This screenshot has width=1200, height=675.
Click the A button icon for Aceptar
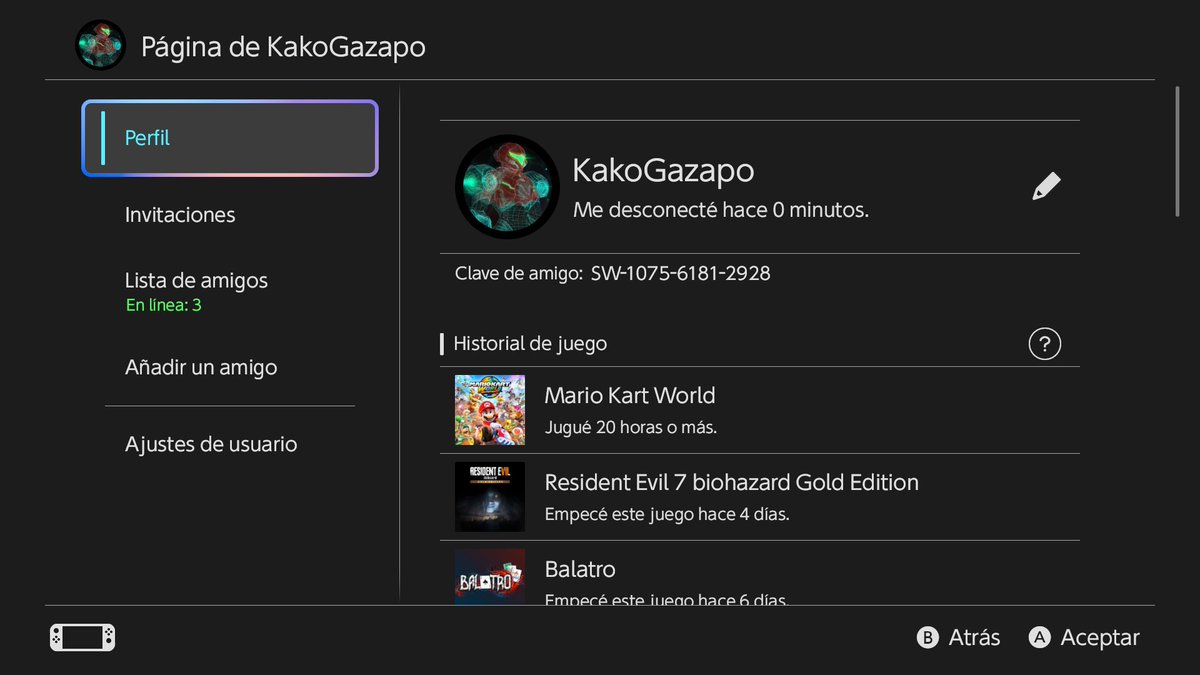tap(1040, 637)
